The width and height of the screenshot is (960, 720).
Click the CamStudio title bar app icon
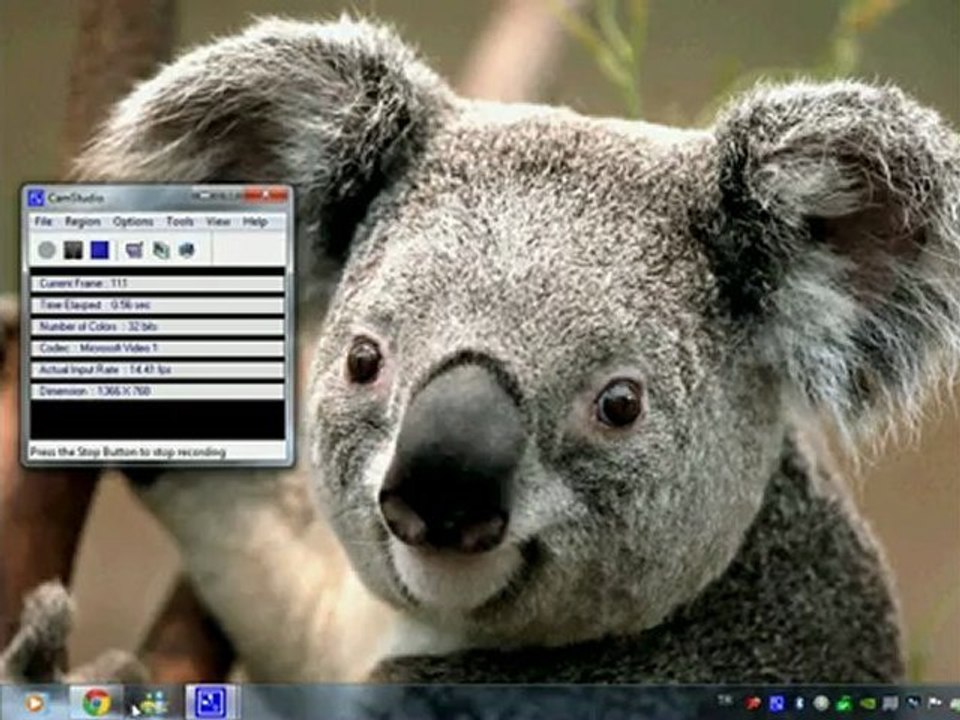coord(36,198)
